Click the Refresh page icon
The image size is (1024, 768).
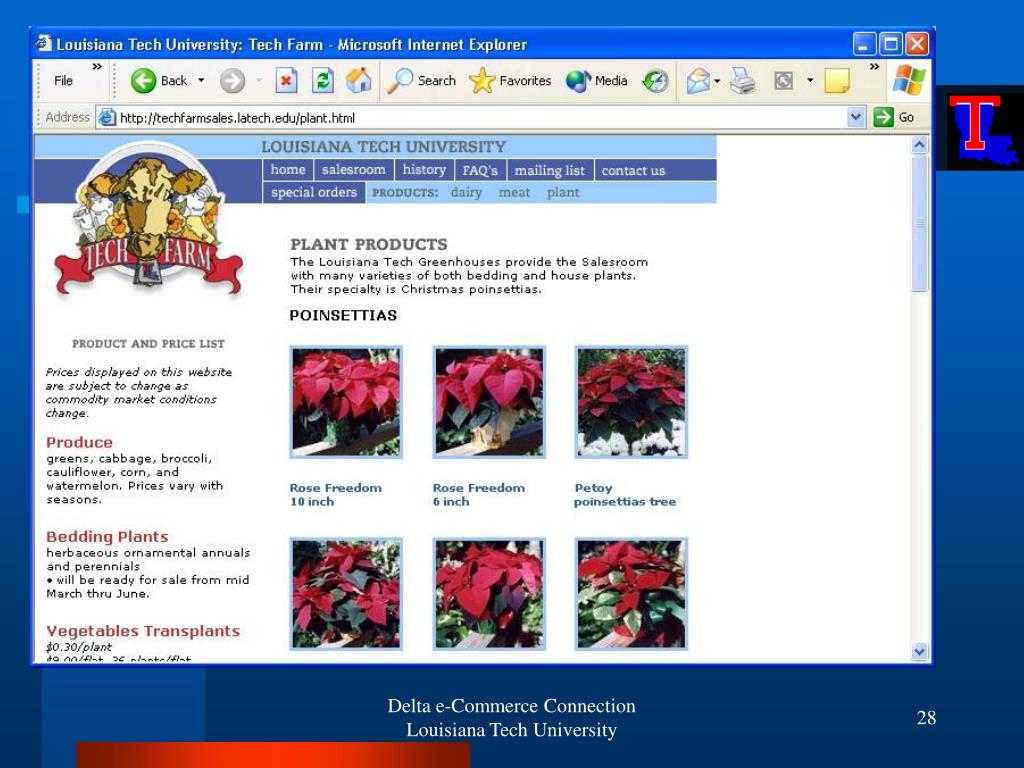(323, 81)
